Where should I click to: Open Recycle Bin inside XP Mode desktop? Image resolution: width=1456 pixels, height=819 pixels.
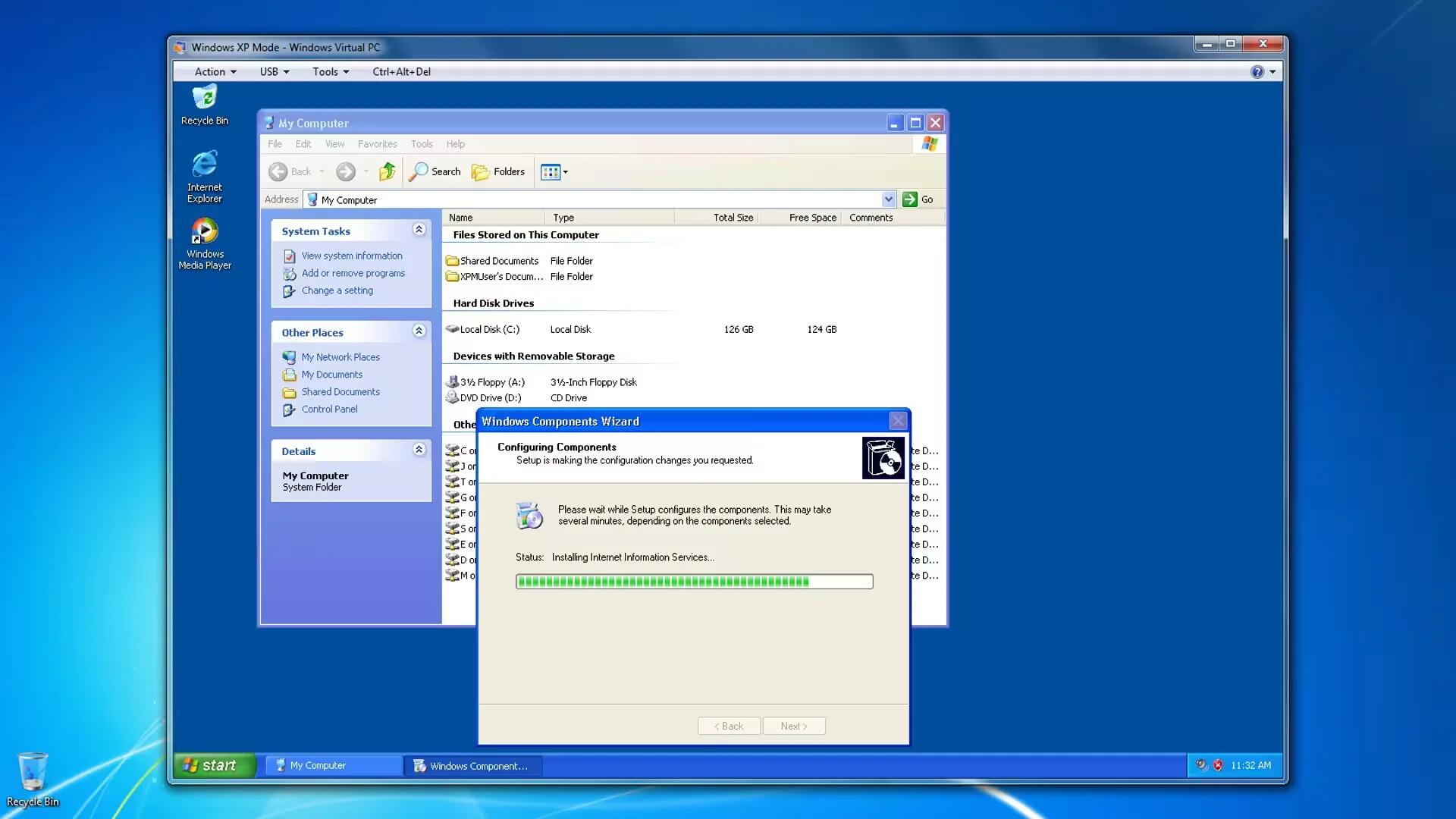pyautogui.click(x=205, y=105)
